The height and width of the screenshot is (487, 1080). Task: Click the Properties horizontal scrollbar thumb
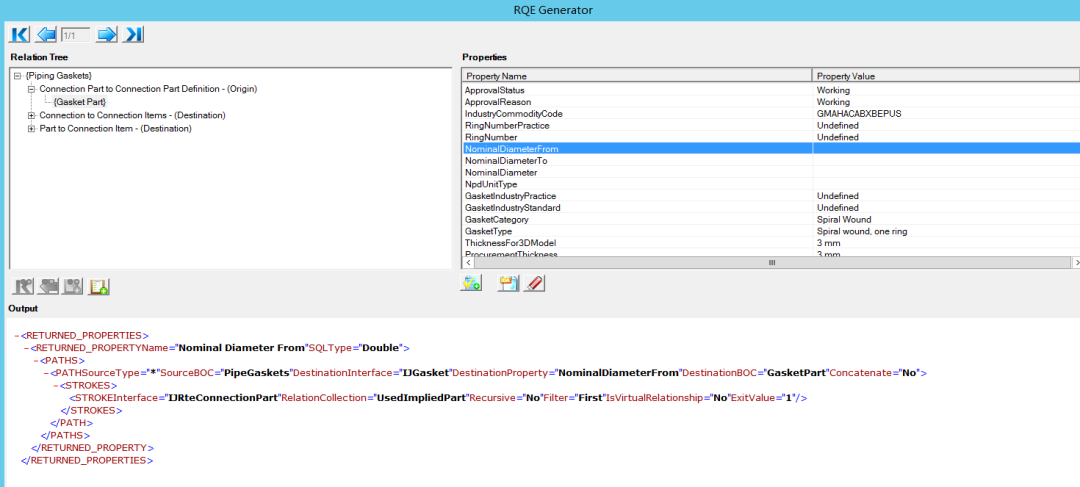(771, 263)
